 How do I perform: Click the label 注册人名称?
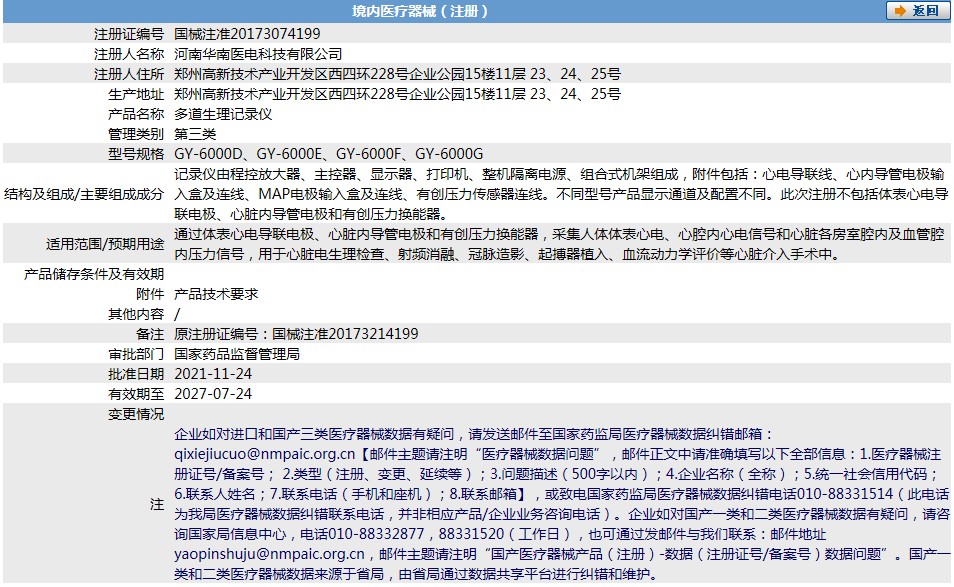pyautogui.click(x=128, y=54)
